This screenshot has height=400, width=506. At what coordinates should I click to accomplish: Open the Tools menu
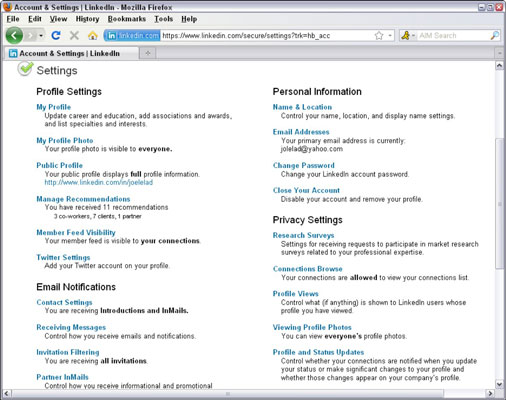click(163, 19)
